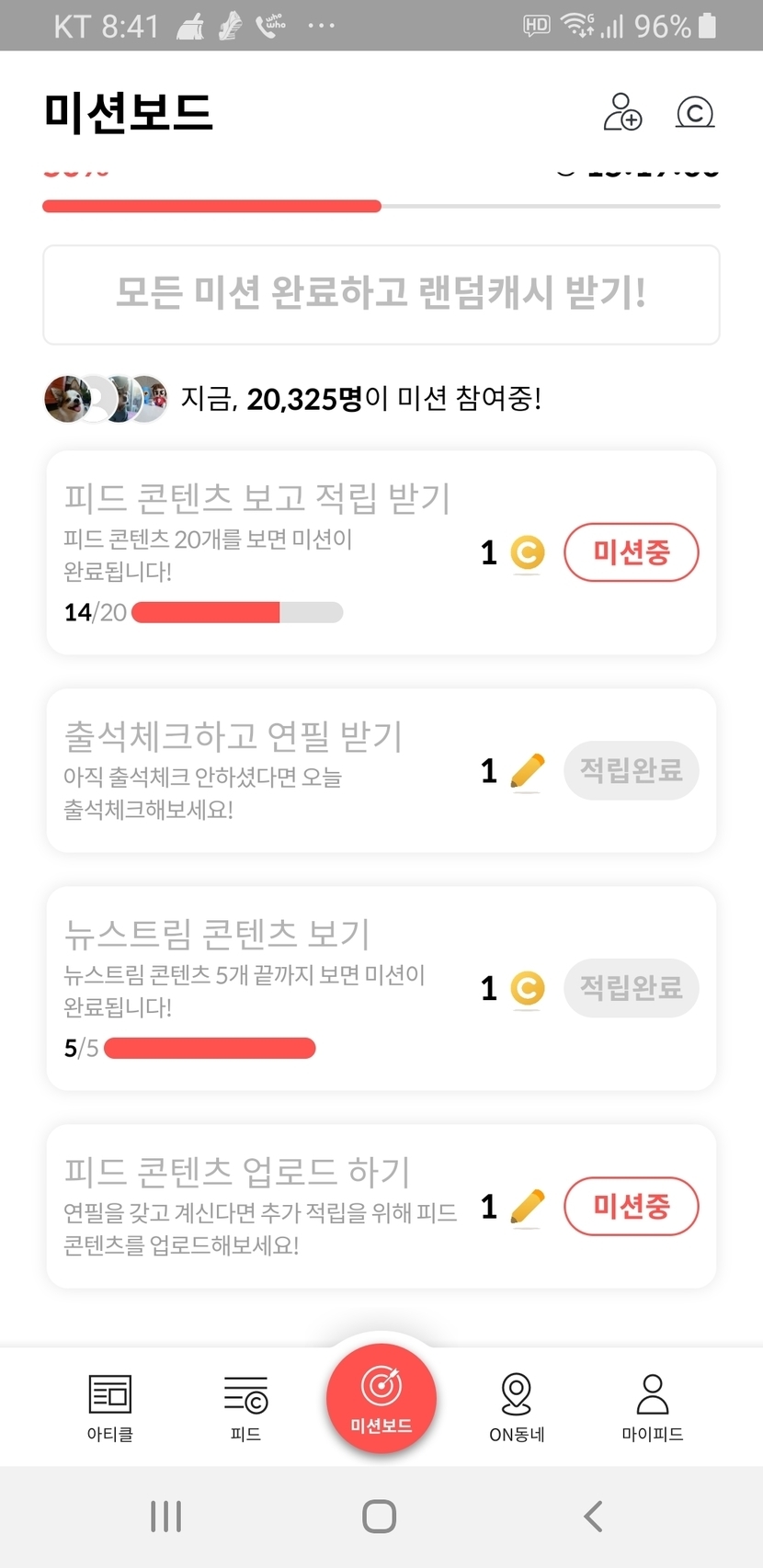This screenshot has width=763, height=1568.
Task: Open the 마이피드 profile tab
Action: point(653,1406)
